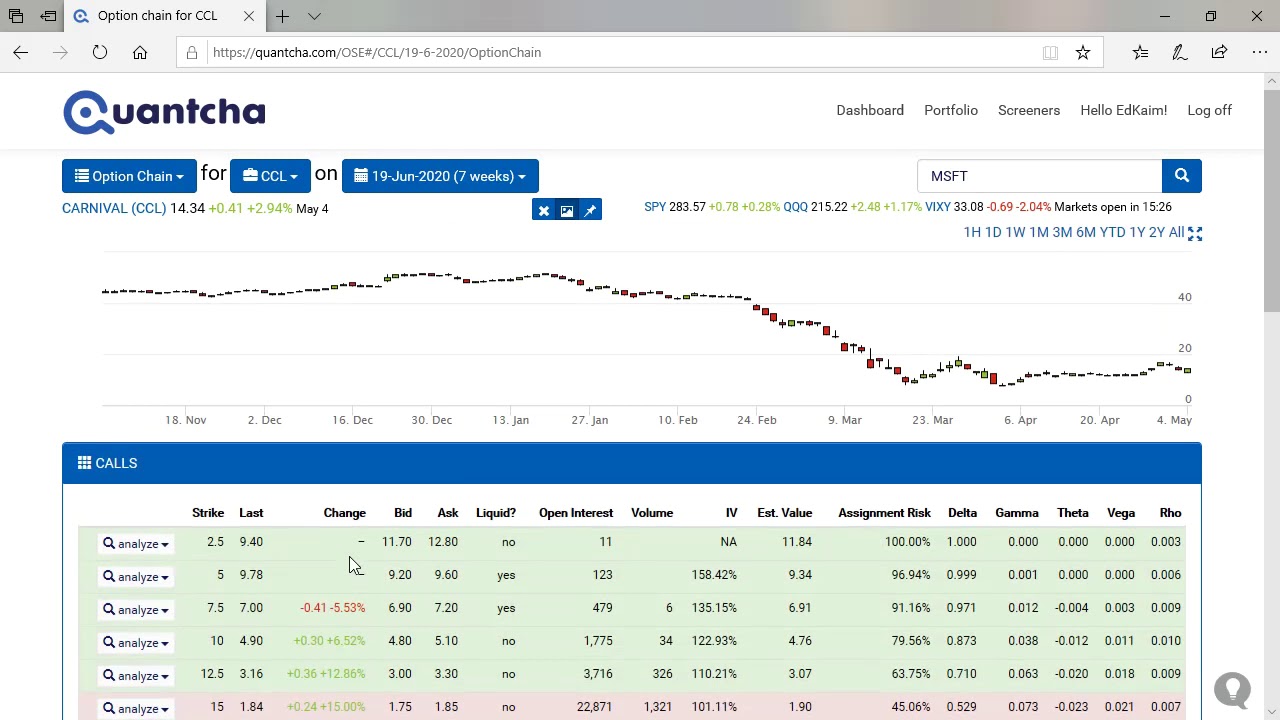Image resolution: width=1280 pixels, height=720 pixels.
Task: Open a new browser tab
Action: (283, 16)
